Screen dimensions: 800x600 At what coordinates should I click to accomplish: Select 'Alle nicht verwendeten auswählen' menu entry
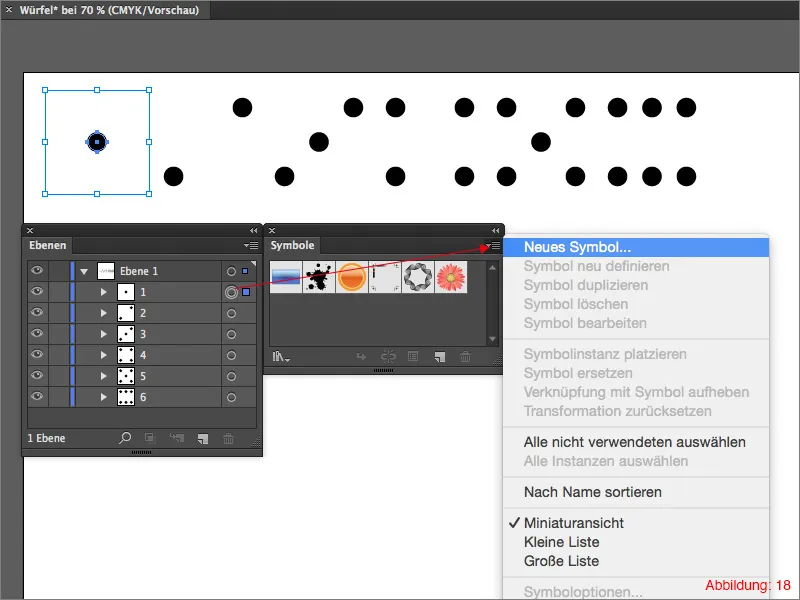pyautogui.click(x=636, y=442)
